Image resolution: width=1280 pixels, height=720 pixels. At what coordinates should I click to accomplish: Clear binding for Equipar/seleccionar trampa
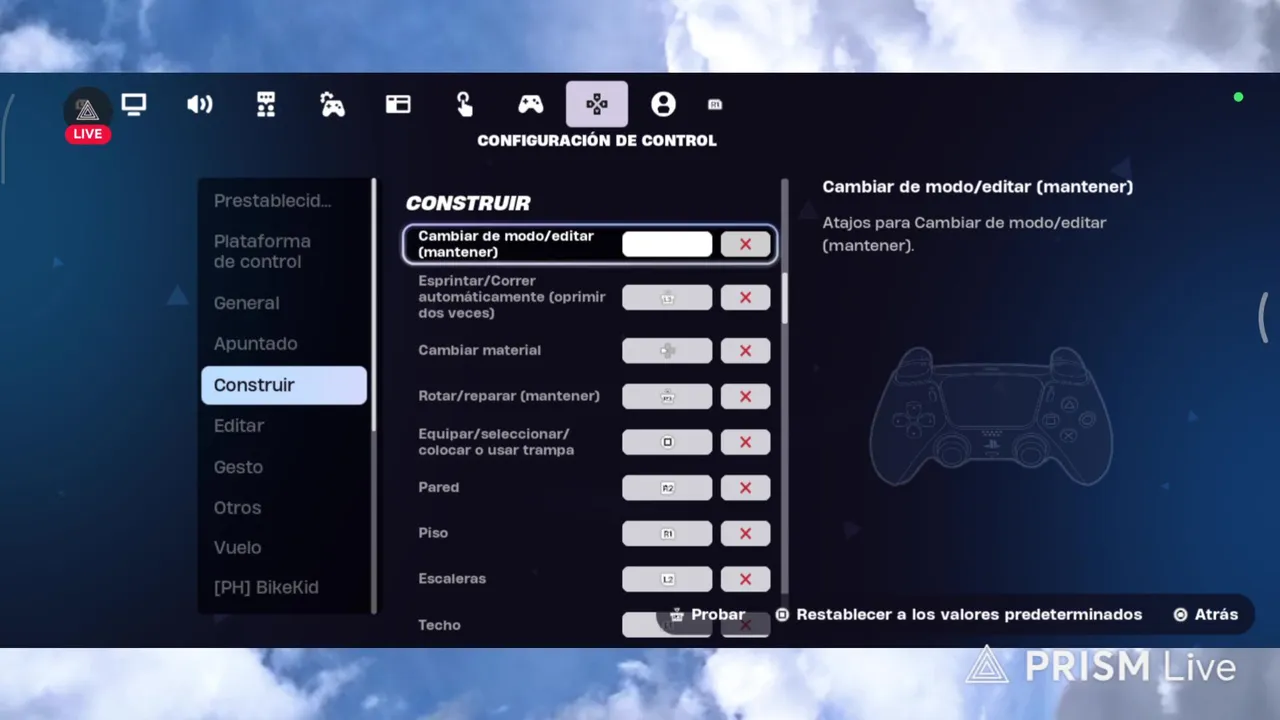point(746,442)
